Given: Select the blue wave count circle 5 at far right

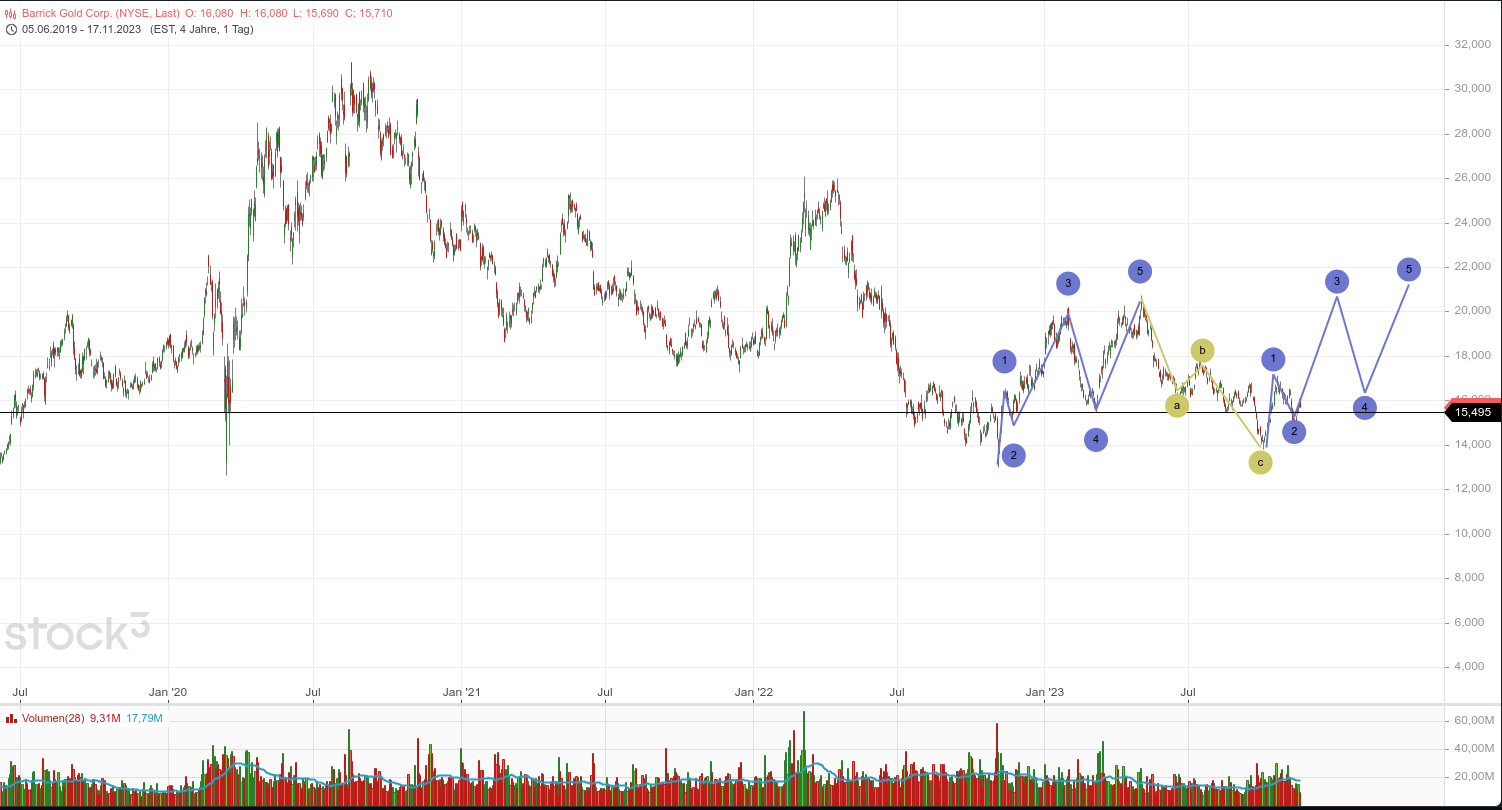Looking at the screenshot, I should point(1410,269).
